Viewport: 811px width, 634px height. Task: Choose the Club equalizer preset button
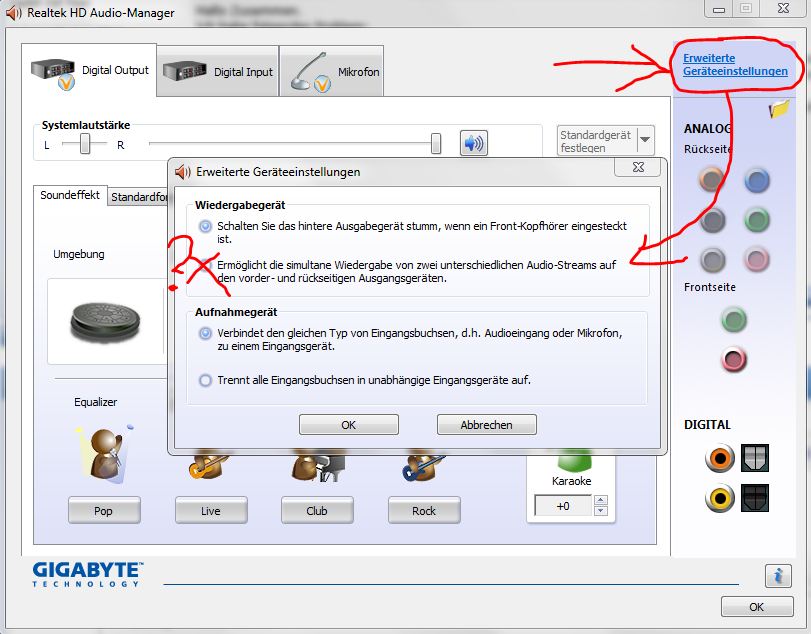point(317,510)
